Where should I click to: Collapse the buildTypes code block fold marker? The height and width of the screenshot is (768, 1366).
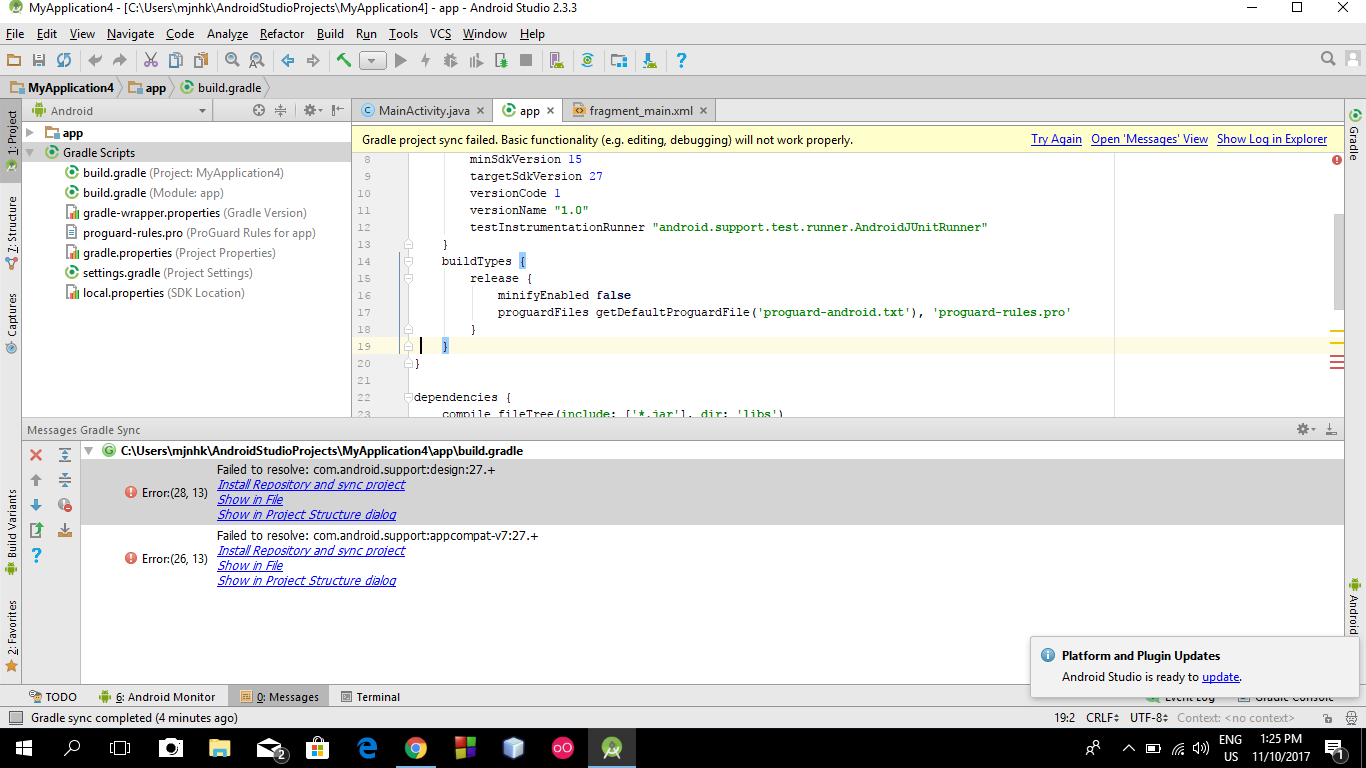coord(408,262)
